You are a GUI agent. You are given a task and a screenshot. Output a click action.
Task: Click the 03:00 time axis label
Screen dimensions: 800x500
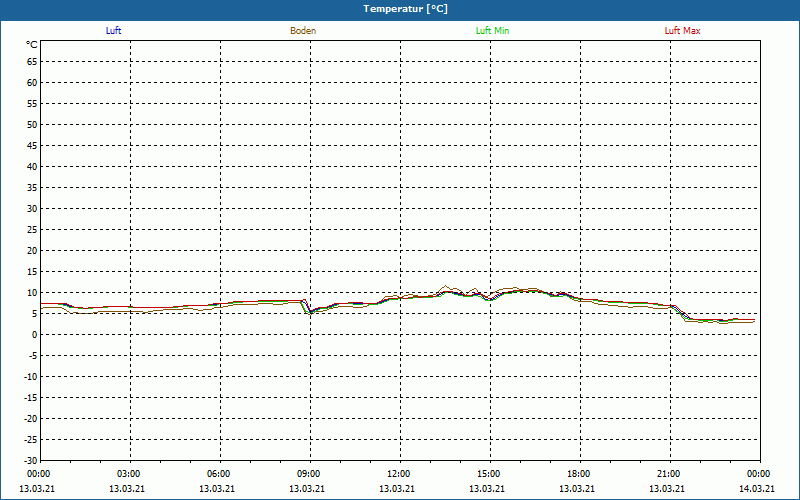(129, 474)
